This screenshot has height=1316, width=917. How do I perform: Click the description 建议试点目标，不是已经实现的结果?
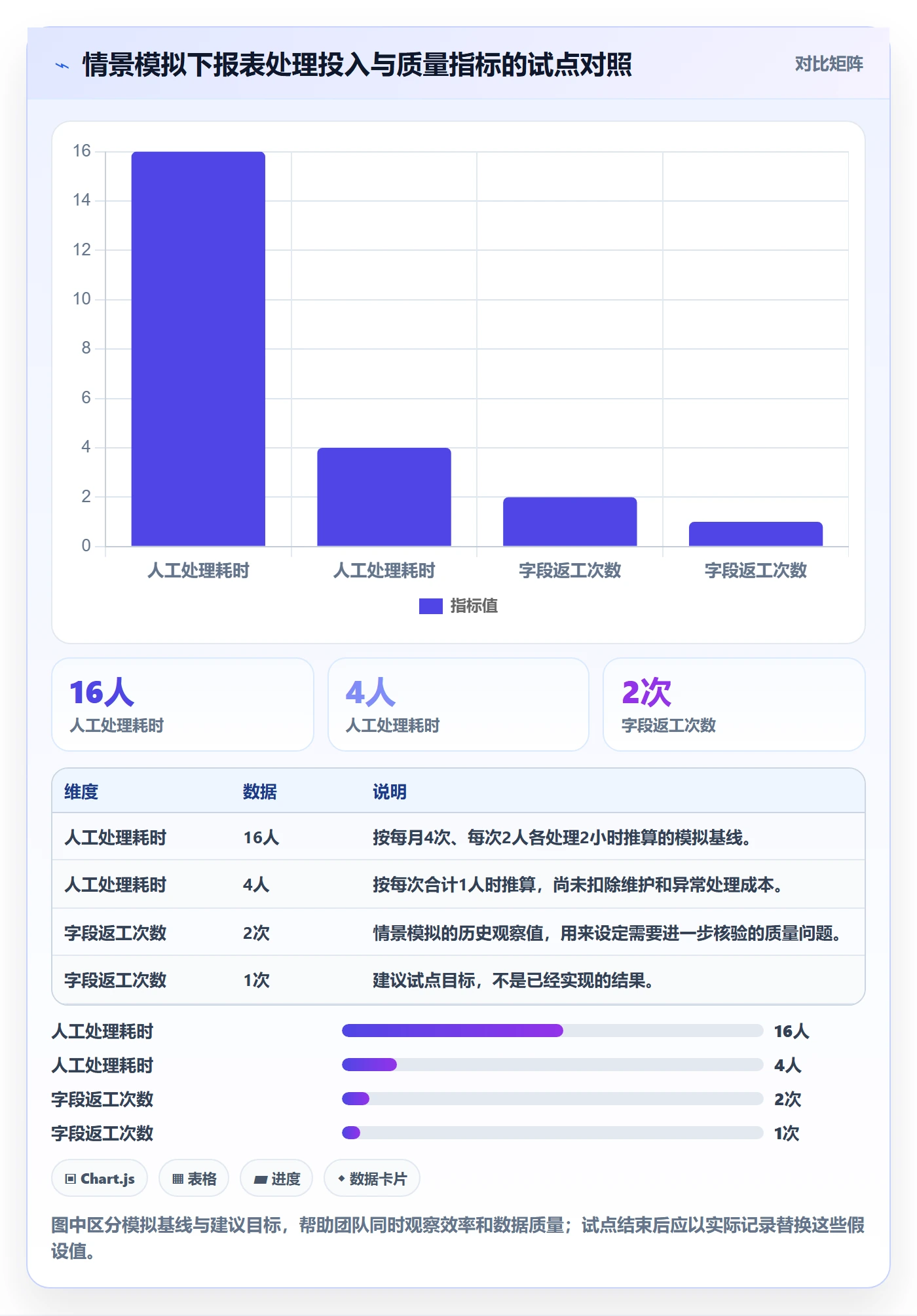[513, 979]
